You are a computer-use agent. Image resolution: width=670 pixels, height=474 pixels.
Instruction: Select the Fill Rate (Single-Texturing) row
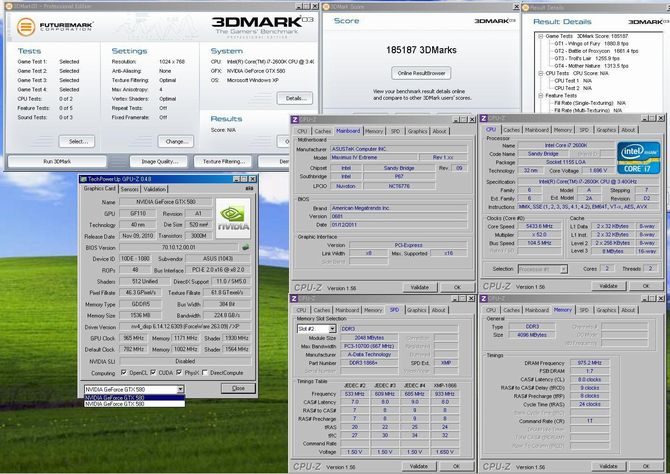point(590,103)
